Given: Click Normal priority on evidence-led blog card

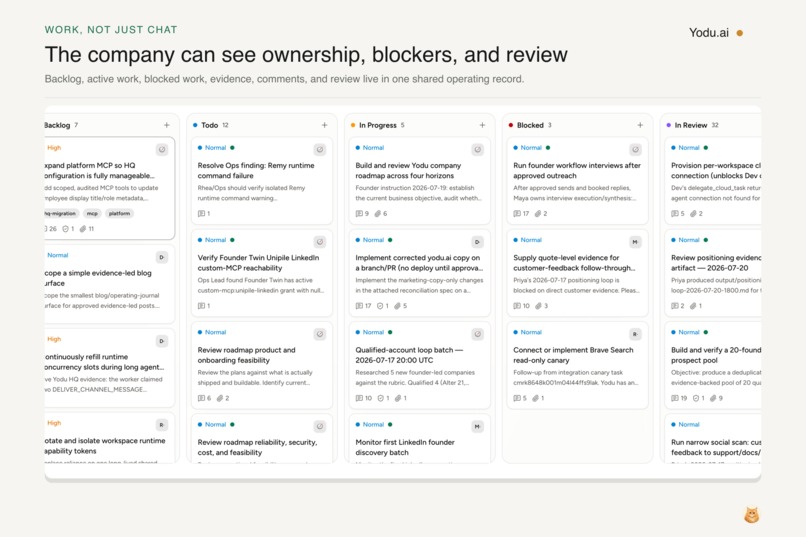Looking at the screenshot, I should (x=58, y=255).
